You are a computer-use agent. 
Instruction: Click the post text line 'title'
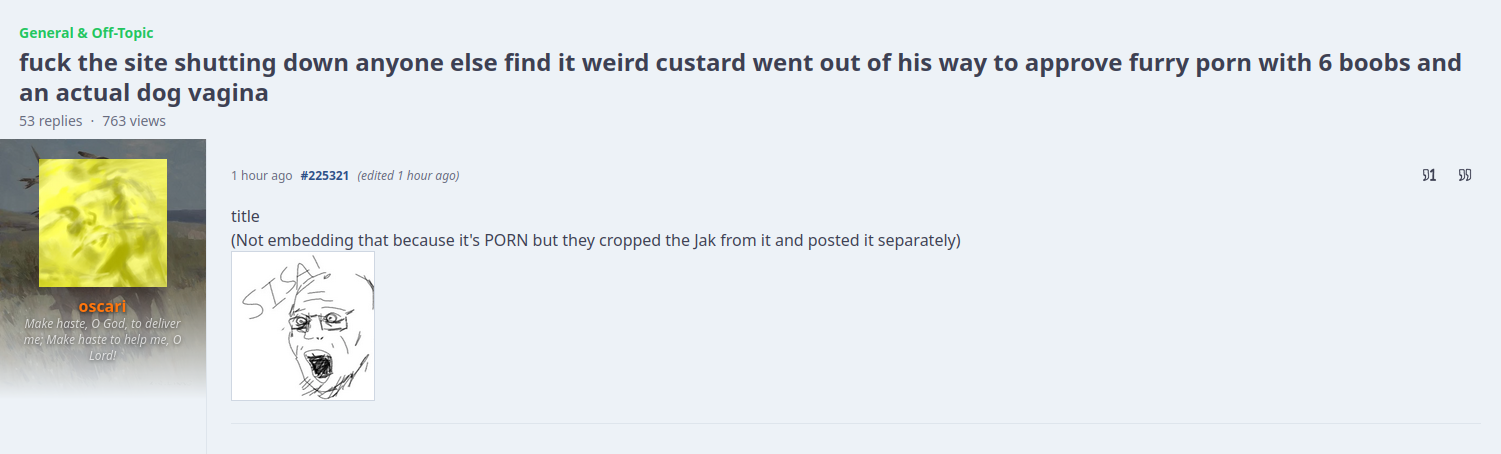[x=245, y=216]
